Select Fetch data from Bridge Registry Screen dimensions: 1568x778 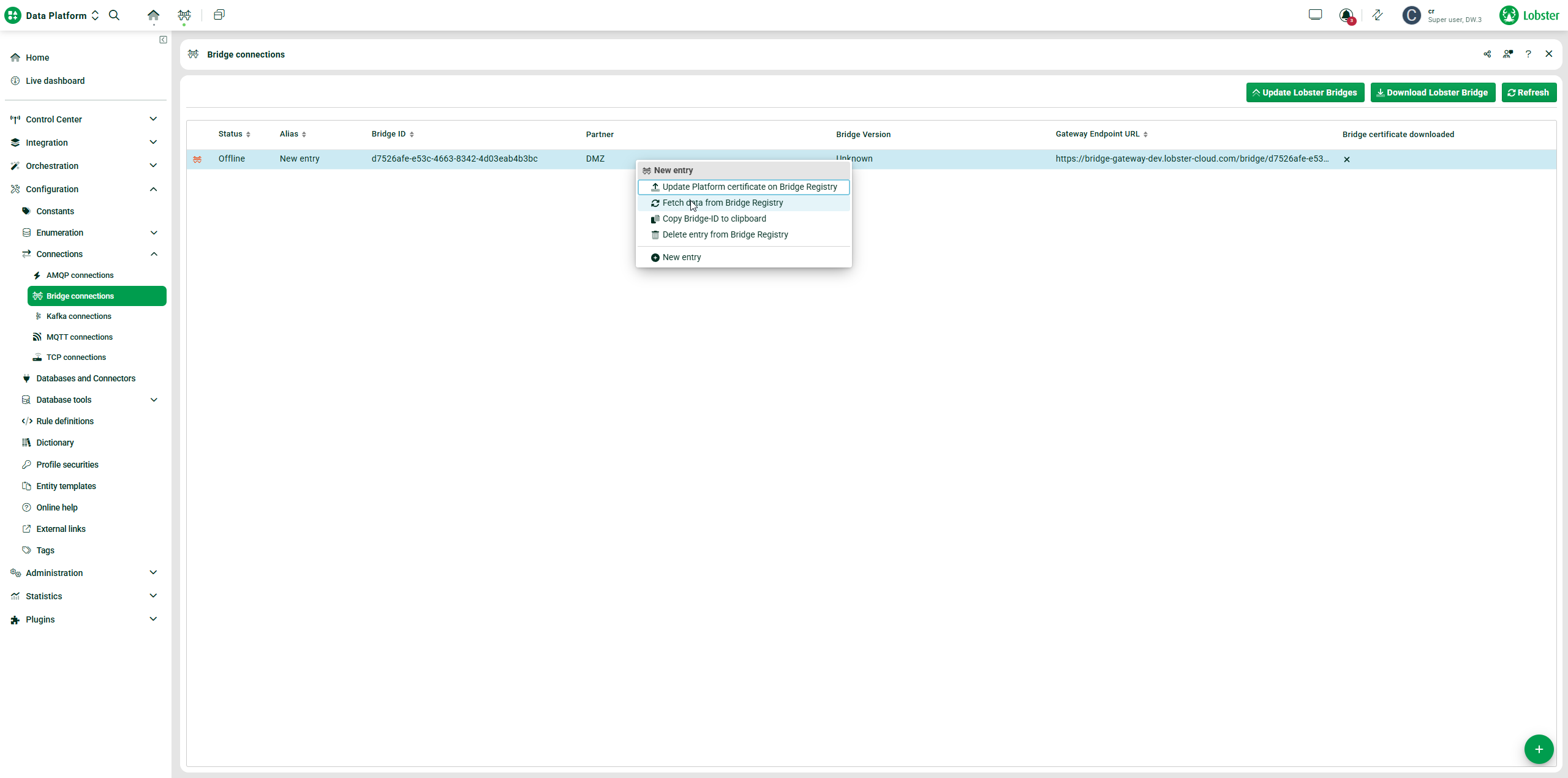coord(722,203)
